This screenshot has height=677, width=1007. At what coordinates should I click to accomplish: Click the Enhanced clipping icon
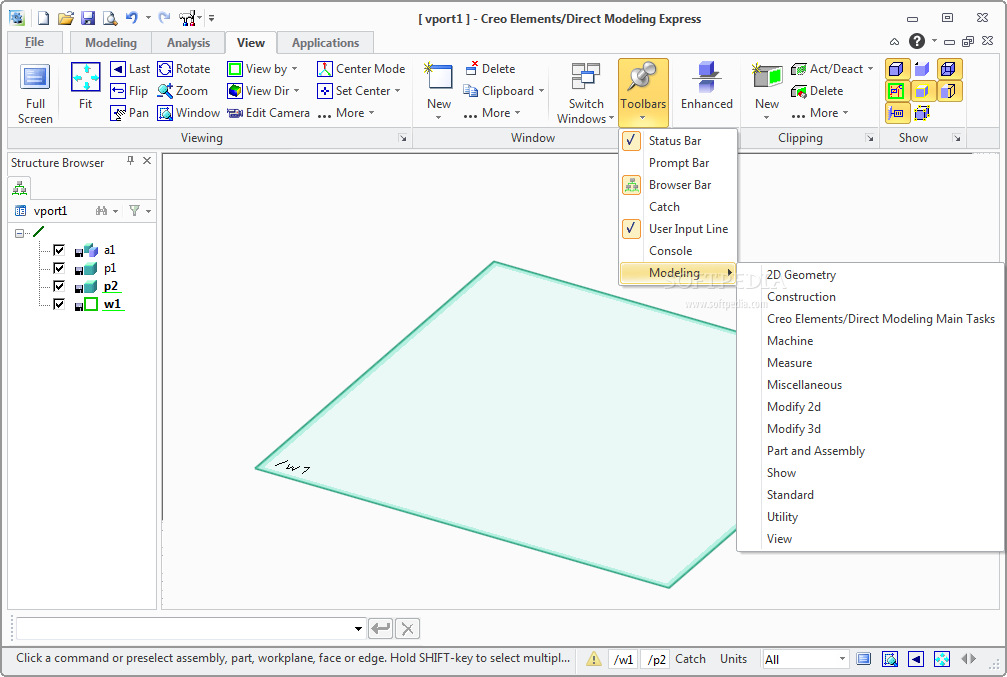point(706,78)
